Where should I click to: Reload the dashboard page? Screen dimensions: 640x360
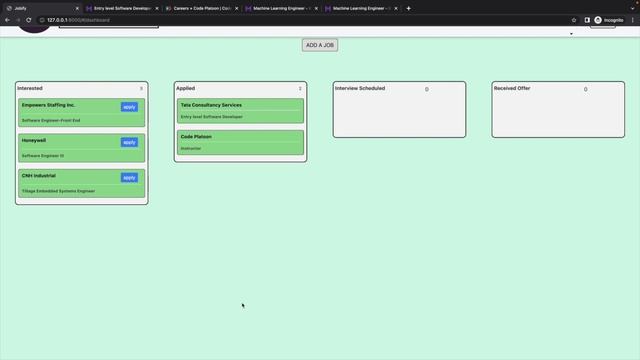tap(29, 20)
